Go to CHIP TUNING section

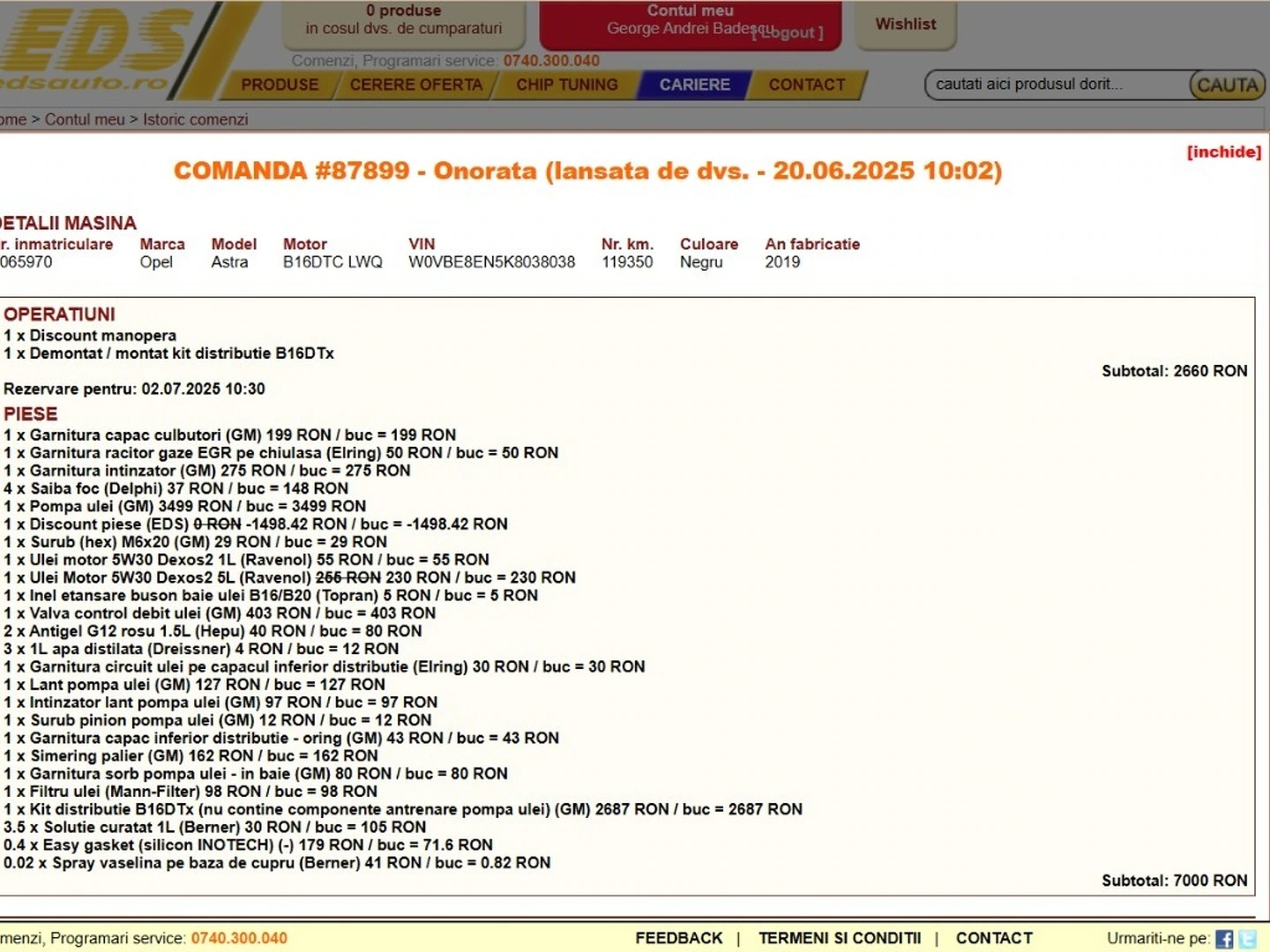point(567,85)
